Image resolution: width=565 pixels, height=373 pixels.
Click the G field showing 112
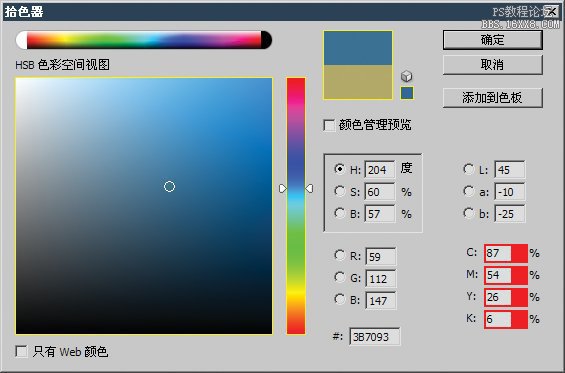[381, 278]
